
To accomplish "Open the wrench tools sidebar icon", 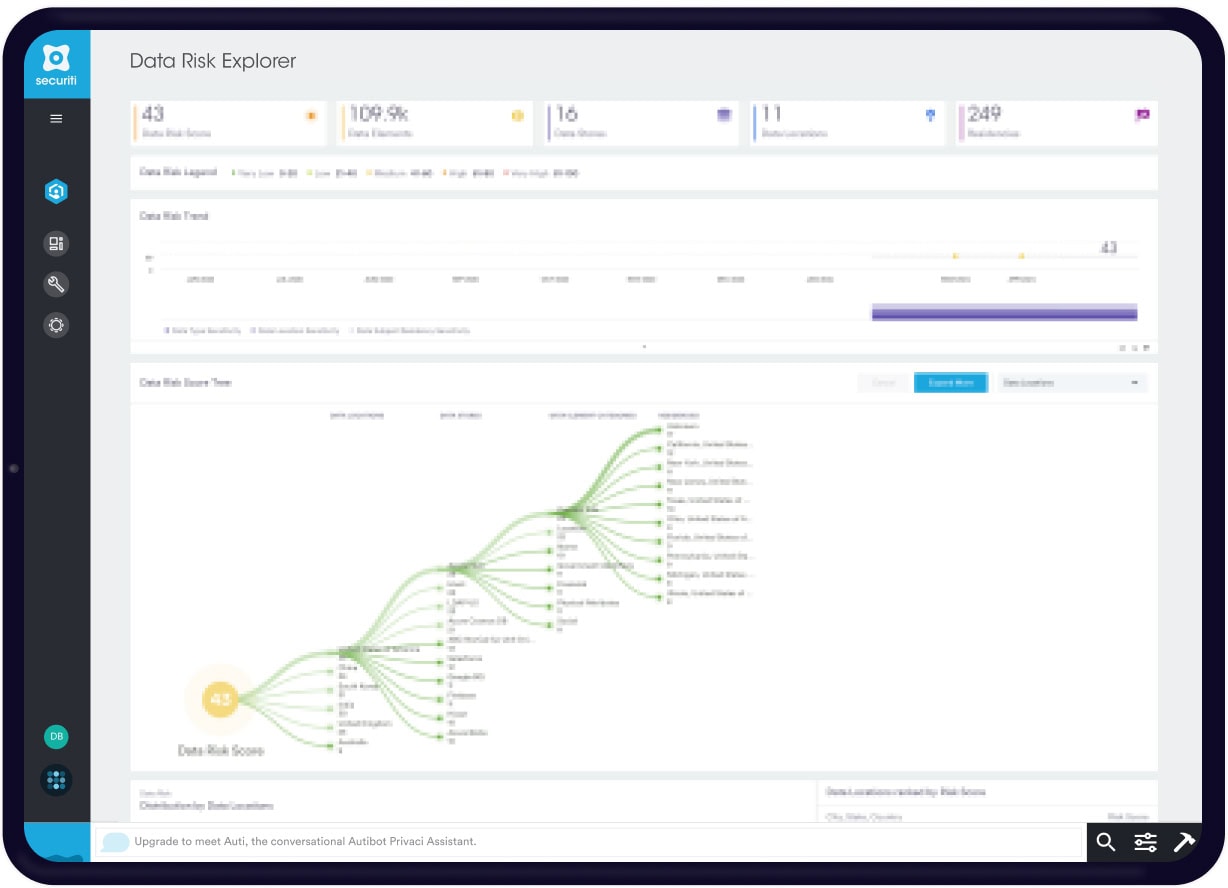I will (x=56, y=284).
